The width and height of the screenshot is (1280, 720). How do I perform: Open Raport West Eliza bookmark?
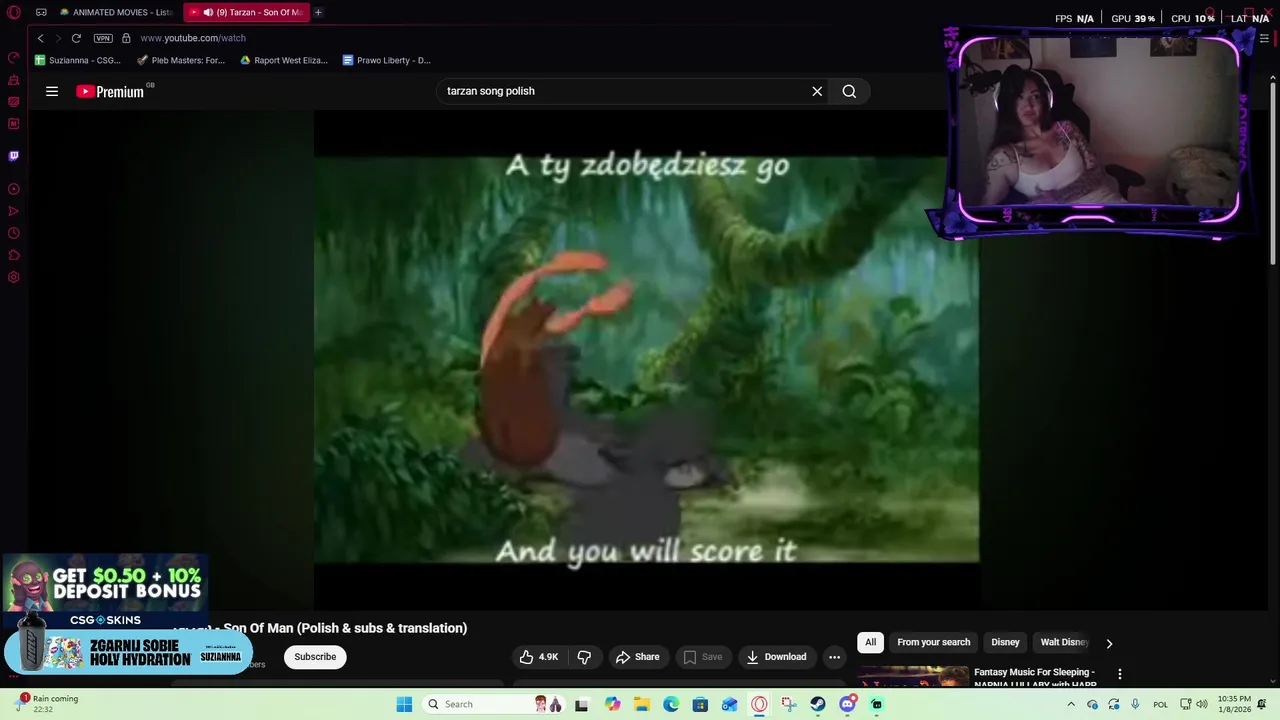click(x=284, y=60)
